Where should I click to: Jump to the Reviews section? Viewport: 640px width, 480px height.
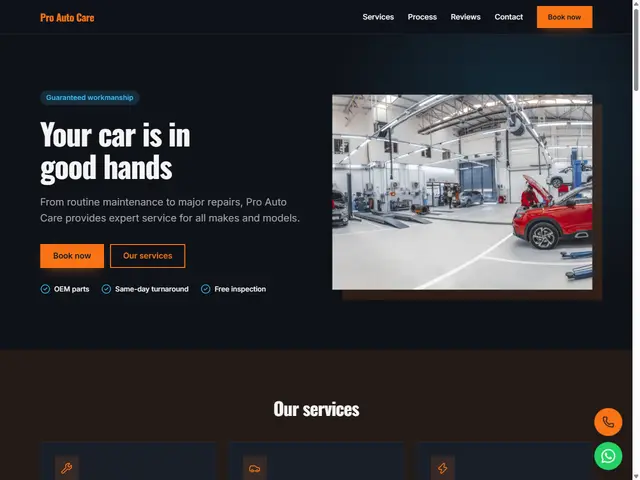coord(465,17)
